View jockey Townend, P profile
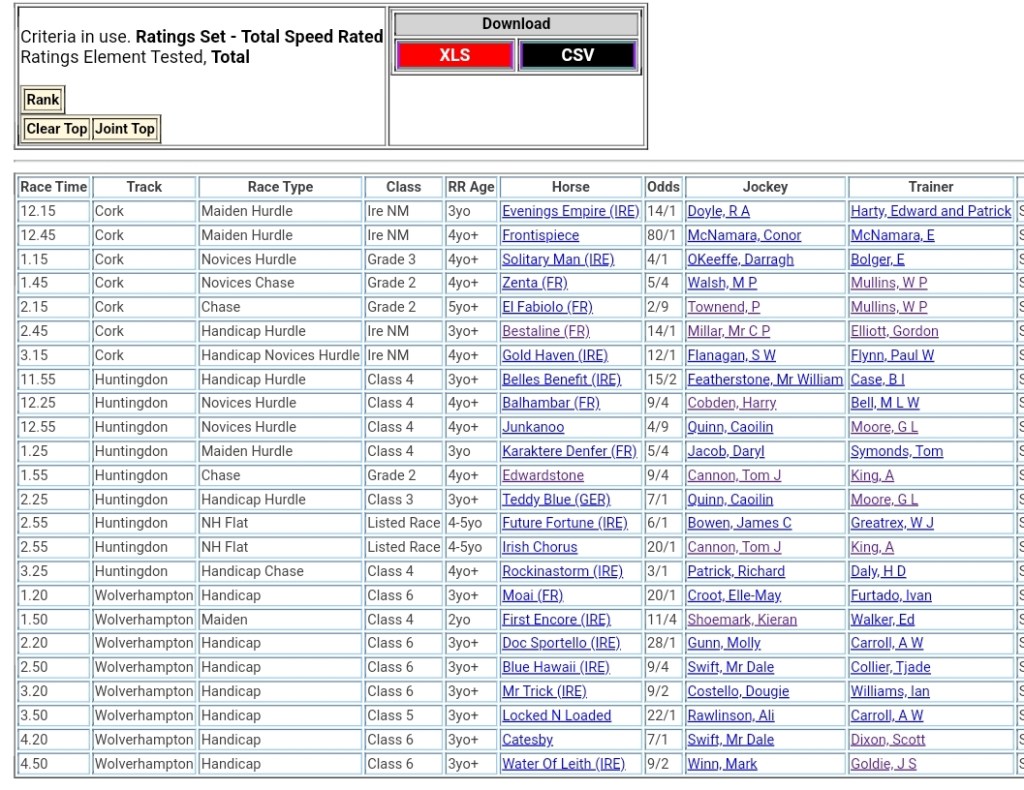Image resolution: width=1024 pixels, height=790 pixels. [x=723, y=307]
